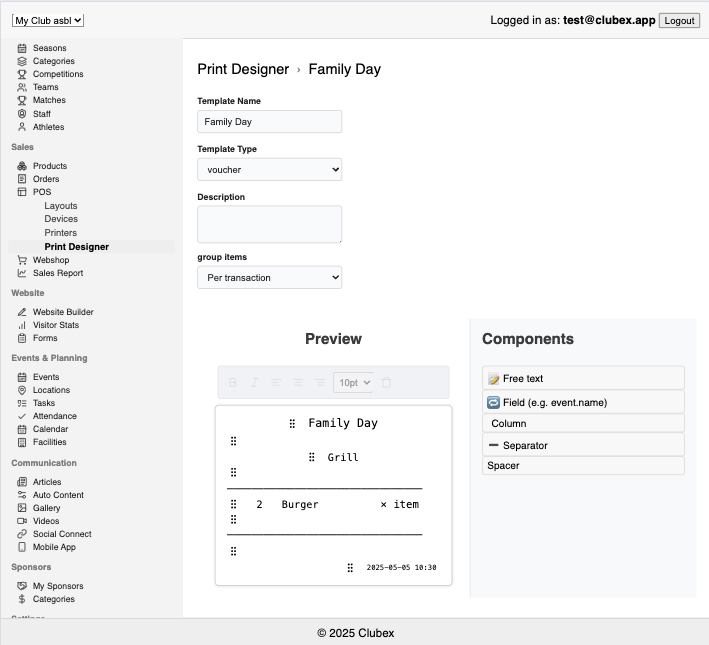Click the drag handle beside the date stamp
Viewport: 709px width, 645px height.
[350, 568]
